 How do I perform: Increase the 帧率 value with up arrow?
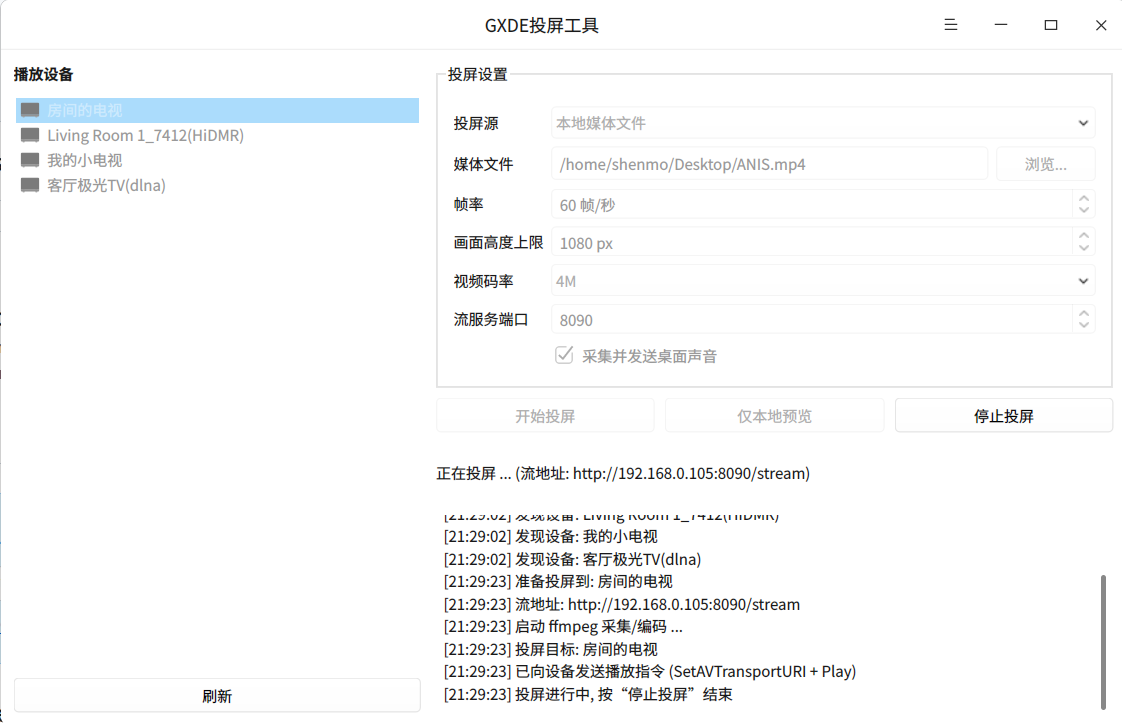(x=1083, y=199)
